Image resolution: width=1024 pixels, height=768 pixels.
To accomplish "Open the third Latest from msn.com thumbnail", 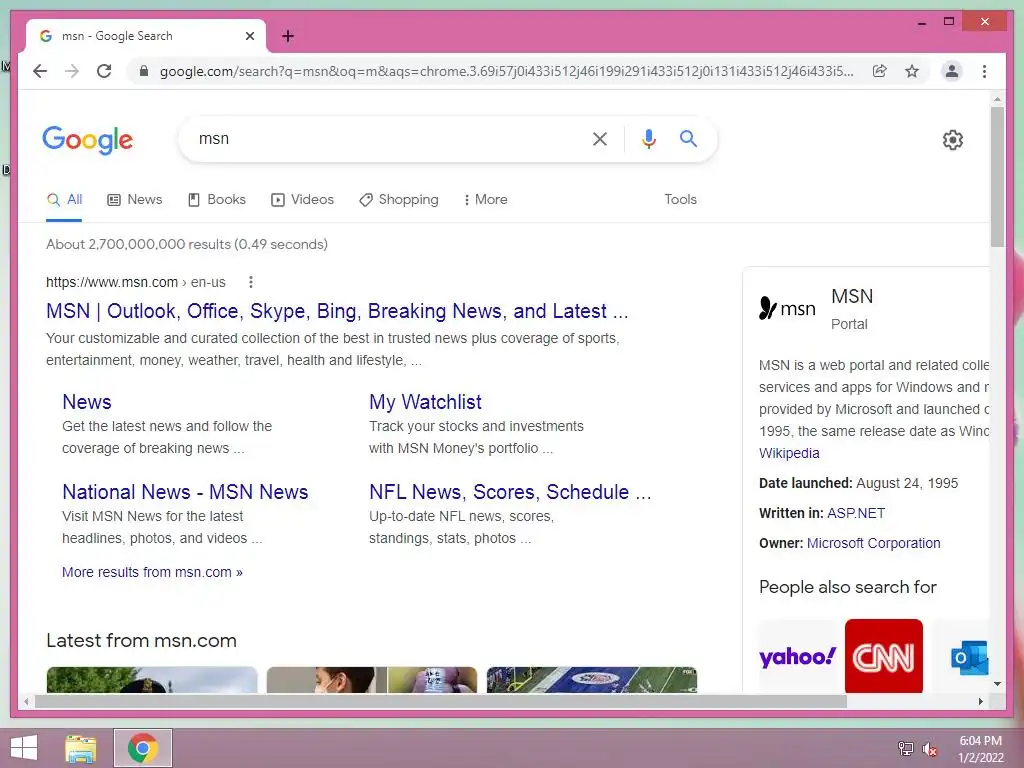I will click(592, 679).
